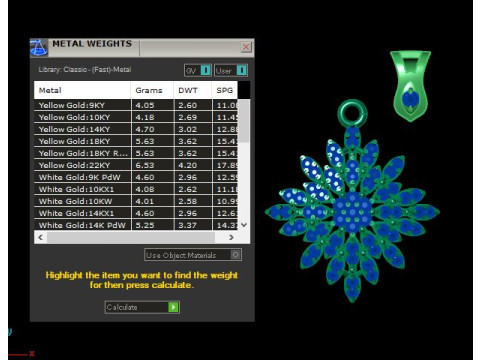Click the 2.58 DWT value
The height and width of the screenshot is (360, 480).
point(187,201)
